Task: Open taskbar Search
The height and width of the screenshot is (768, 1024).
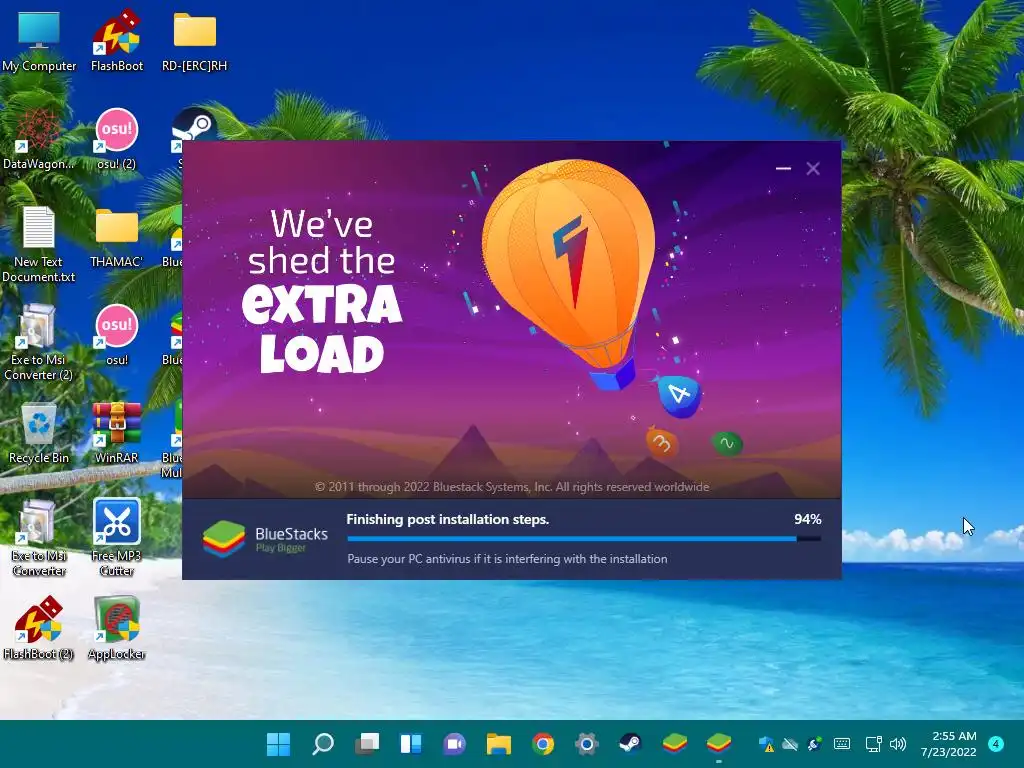Action: coord(323,744)
